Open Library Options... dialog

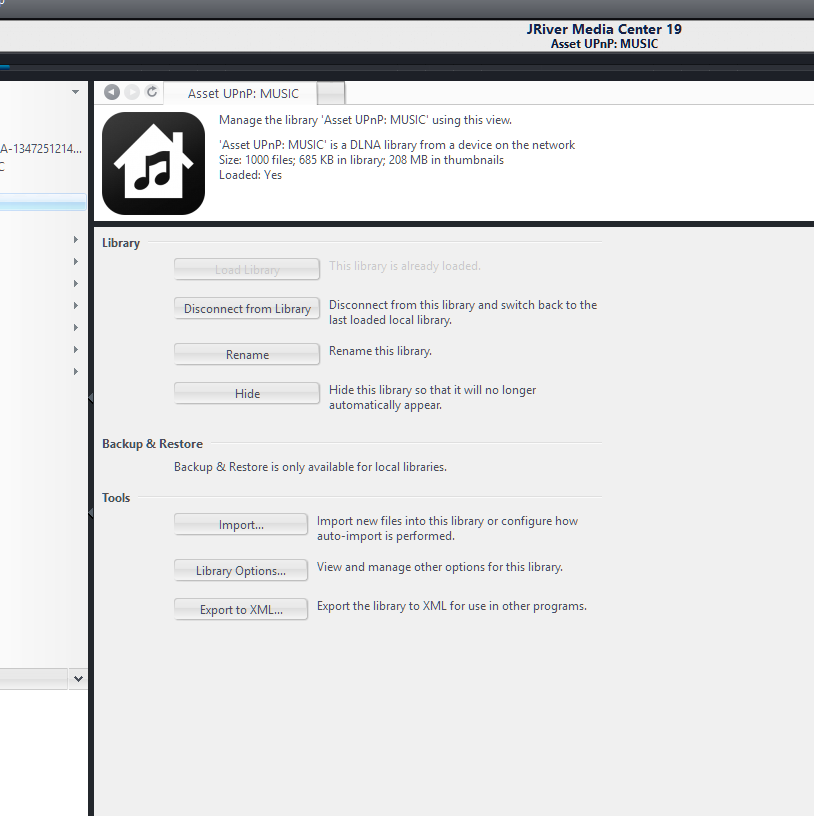[241, 571]
